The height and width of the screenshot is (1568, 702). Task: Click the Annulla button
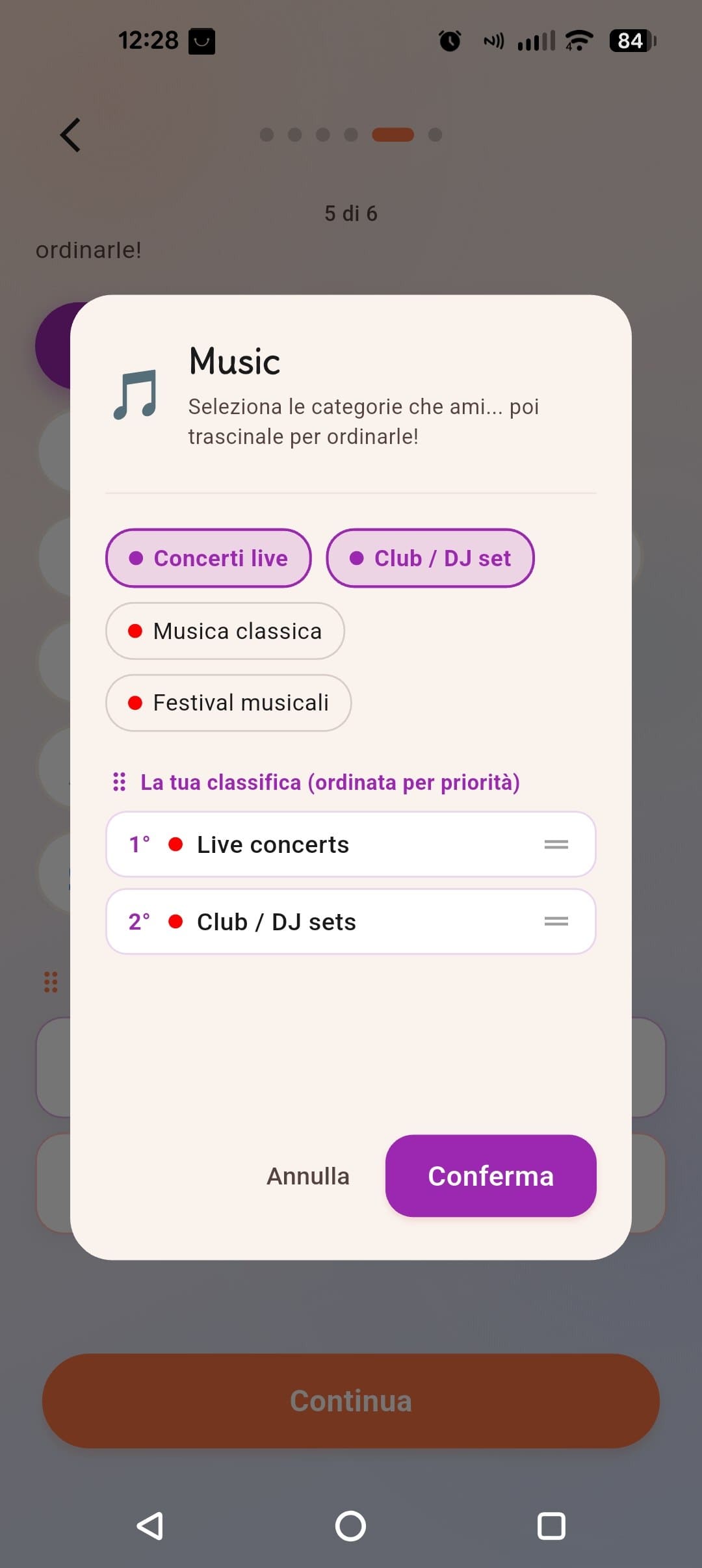[308, 1176]
